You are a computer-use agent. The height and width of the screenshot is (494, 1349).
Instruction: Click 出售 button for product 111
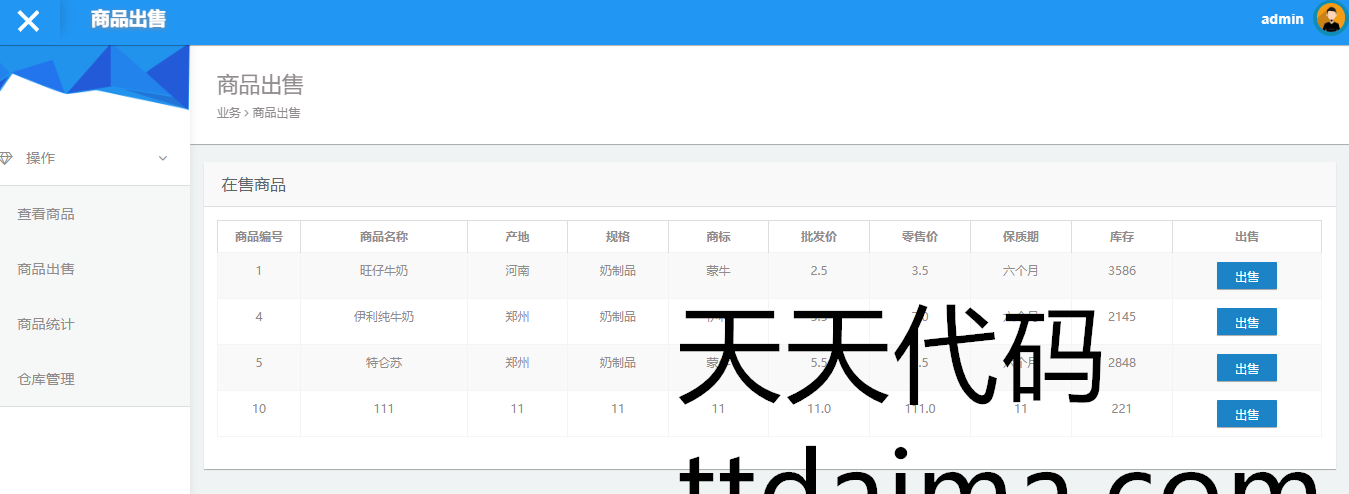(x=1246, y=414)
